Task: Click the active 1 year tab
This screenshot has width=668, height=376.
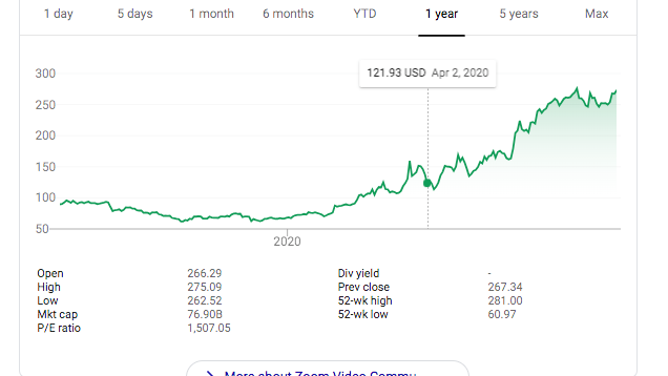Action: click(441, 14)
